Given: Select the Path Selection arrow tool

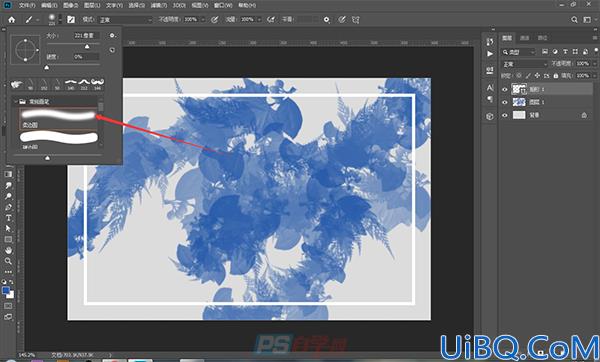Looking at the screenshot, I should (8, 228).
